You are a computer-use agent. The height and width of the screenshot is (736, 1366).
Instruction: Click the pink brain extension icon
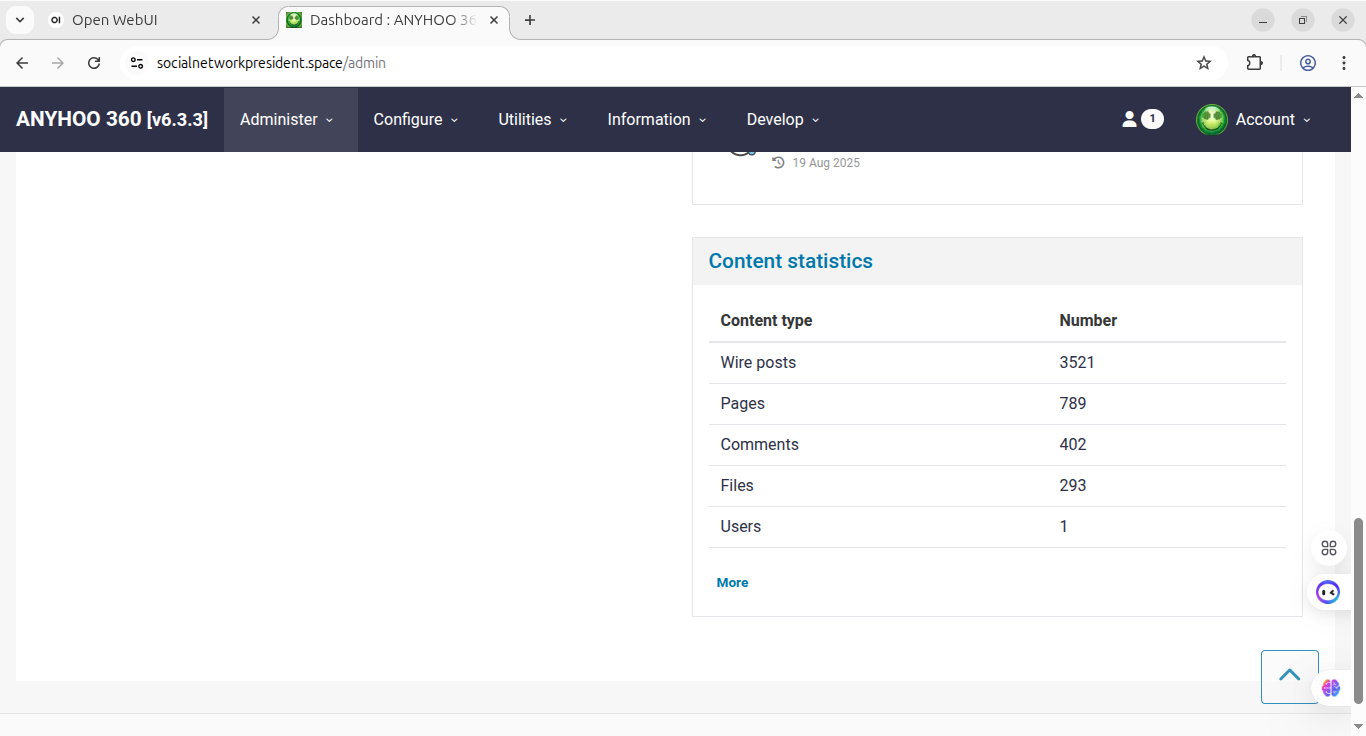(x=1330, y=688)
